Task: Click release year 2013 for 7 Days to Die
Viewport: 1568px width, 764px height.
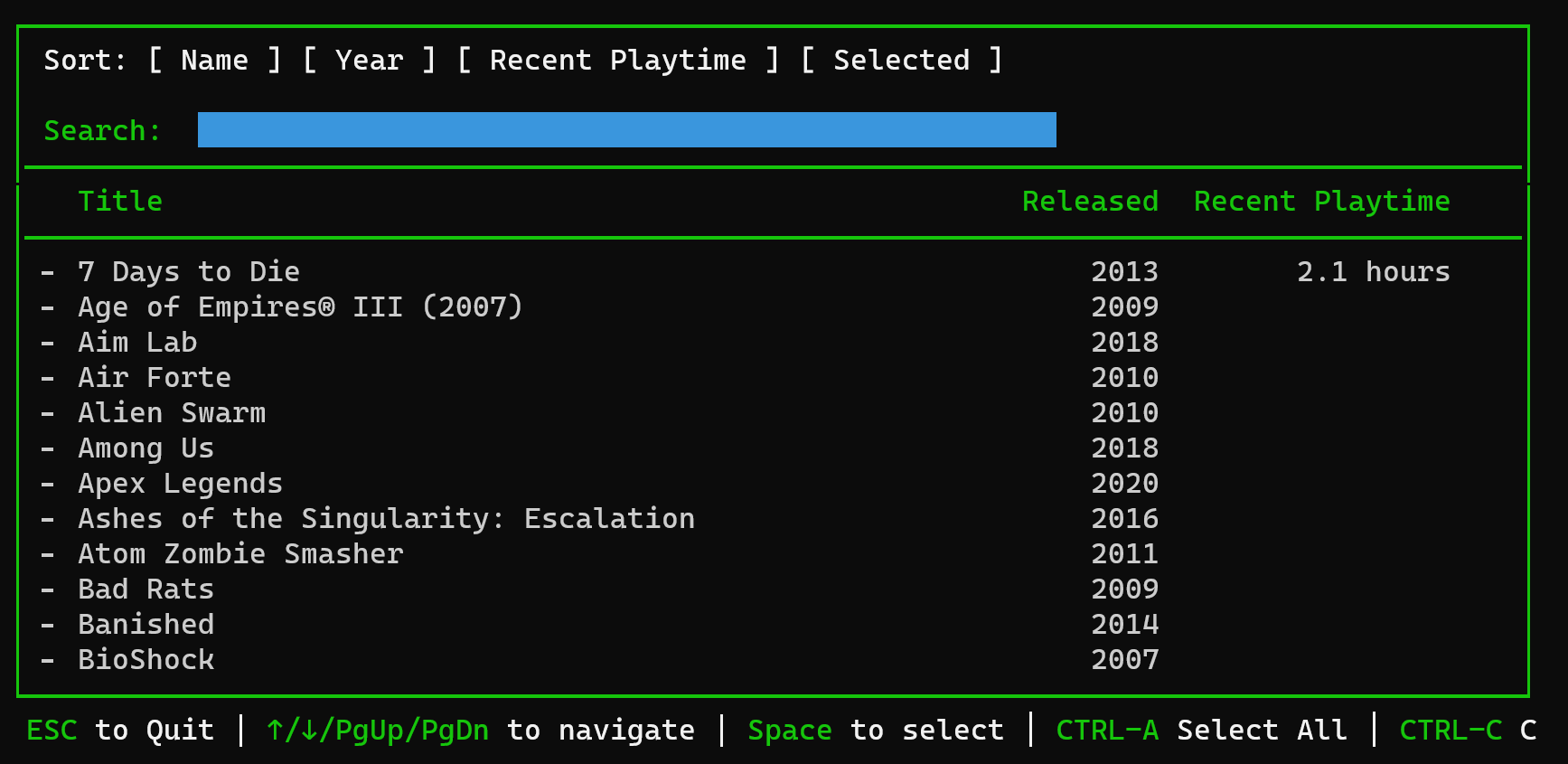Action: coord(1124,271)
